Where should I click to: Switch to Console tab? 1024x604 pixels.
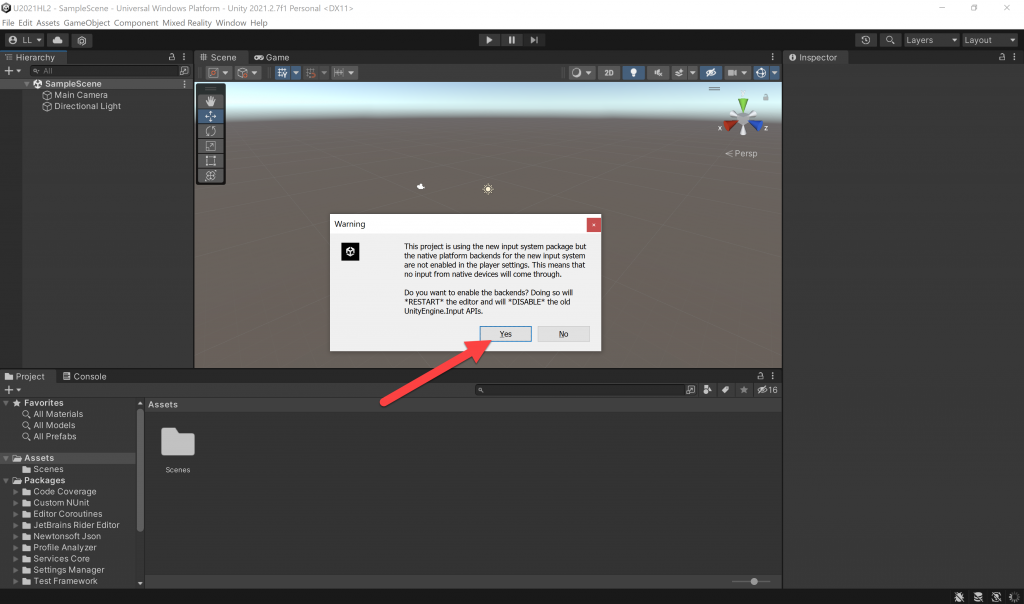coord(84,377)
